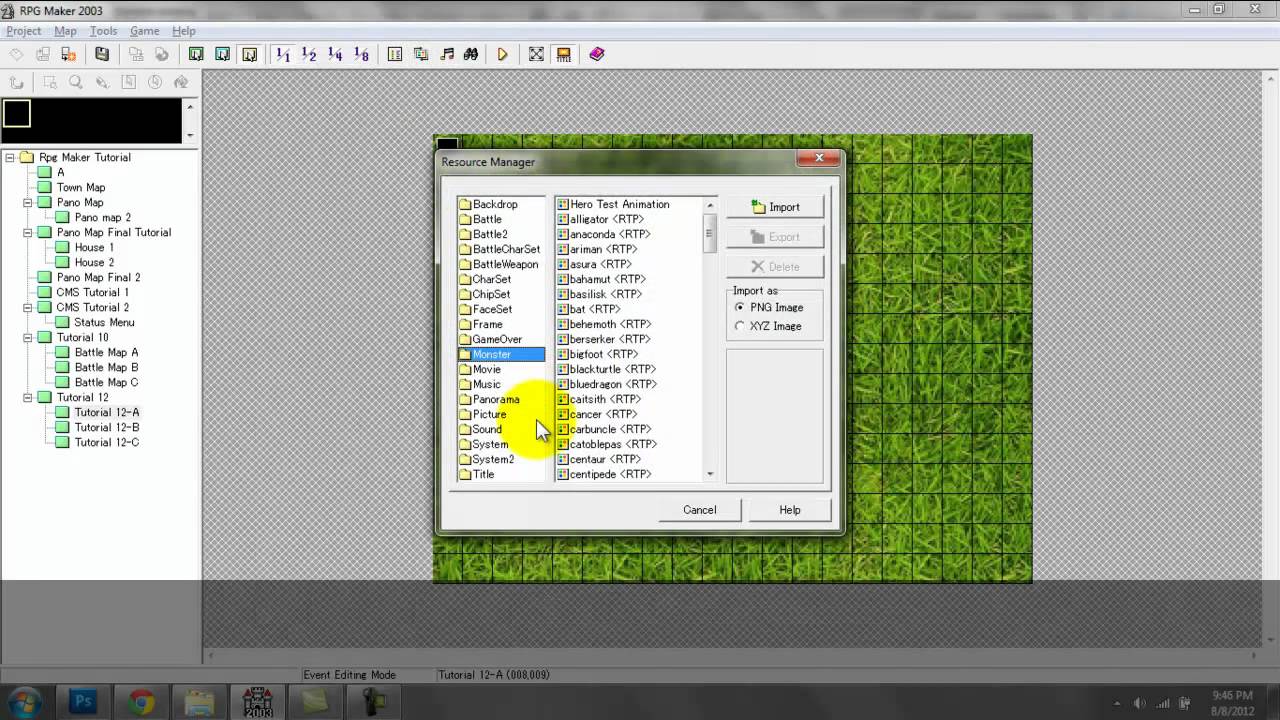Screen dimensions: 1280x720
Task: Click the Close Project toolbar icon
Action: tap(68, 54)
